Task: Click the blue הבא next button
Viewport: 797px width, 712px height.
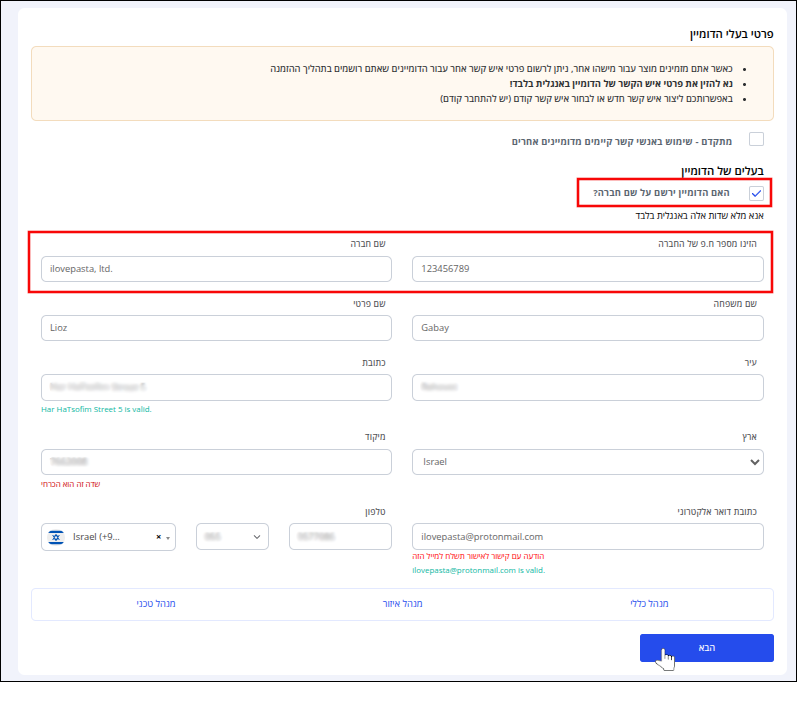Action: pos(707,648)
